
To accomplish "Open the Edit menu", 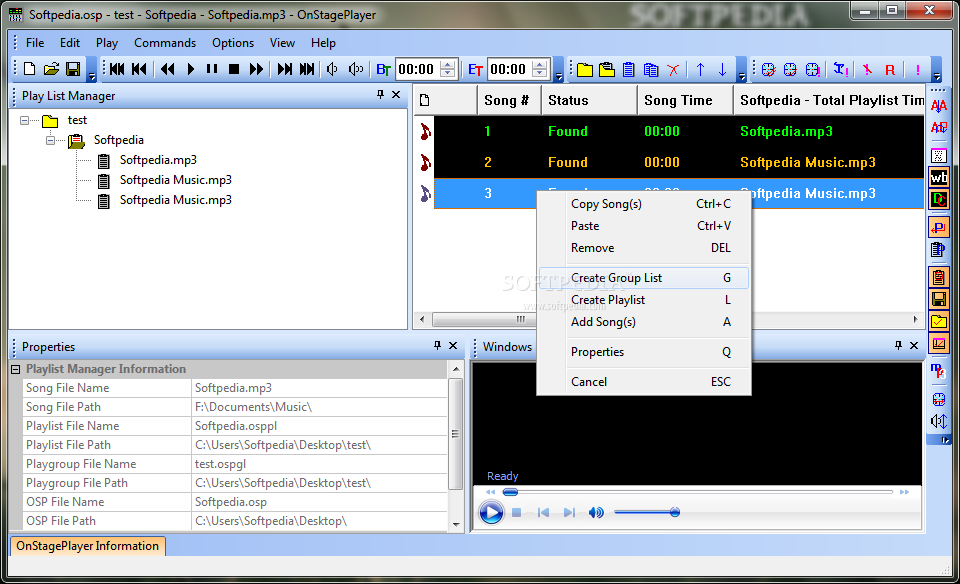I will (70, 43).
